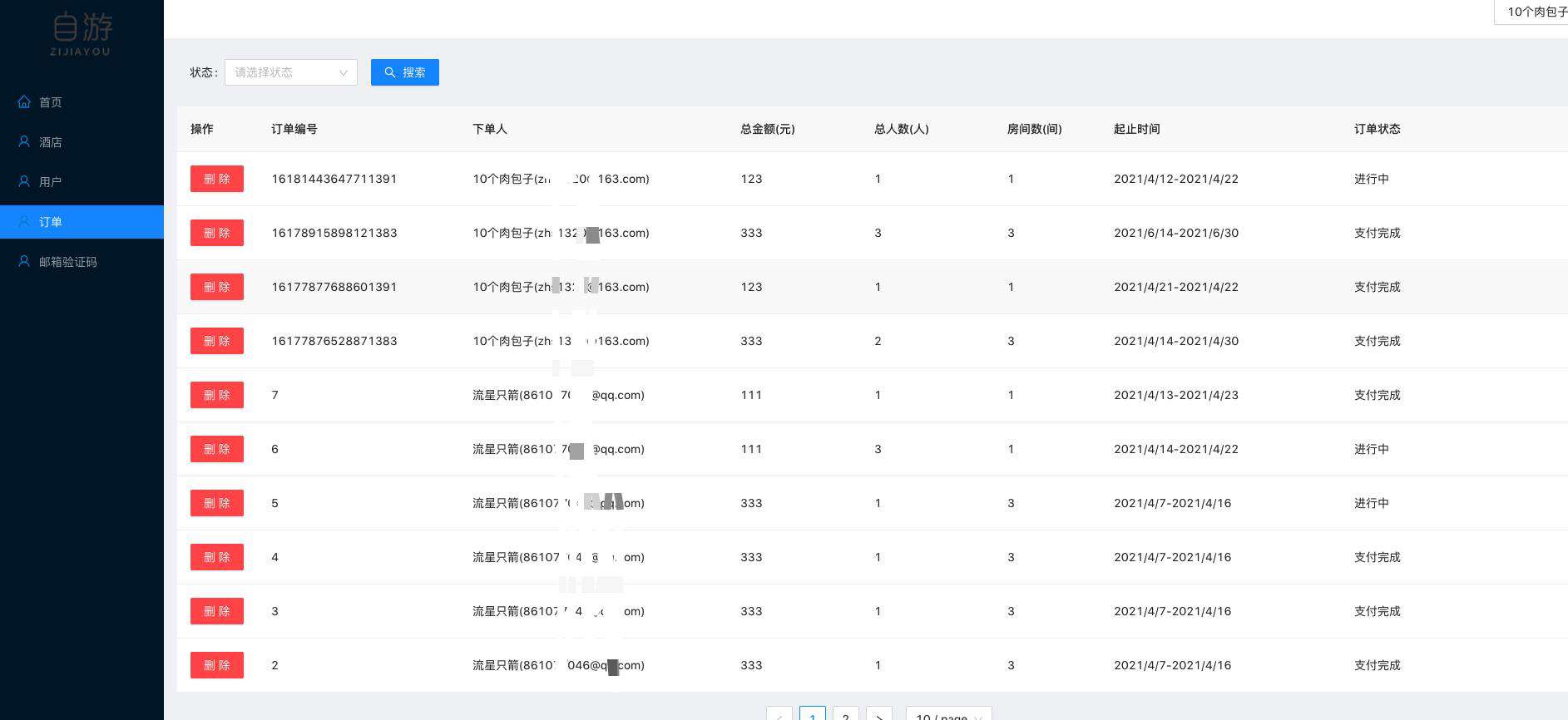The width and height of the screenshot is (1568, 720).
Task: Click the magnifier icon in 搜索 button
Action: point(390,72)
